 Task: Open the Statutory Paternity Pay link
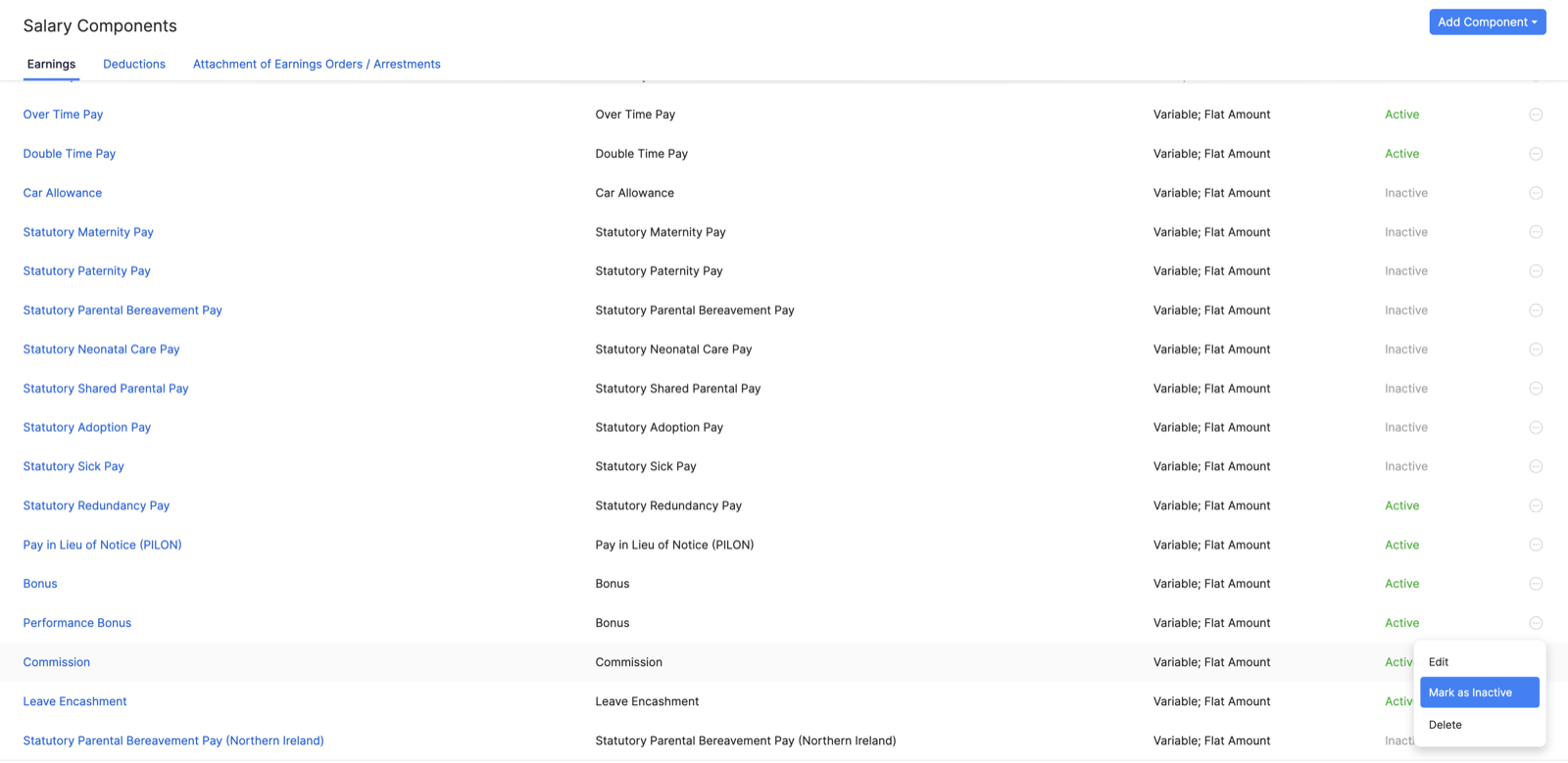point(87,271)
